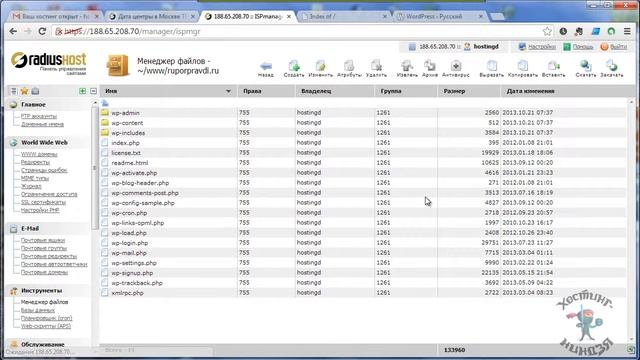Click the browser back arrow

[x=13, y=31]
